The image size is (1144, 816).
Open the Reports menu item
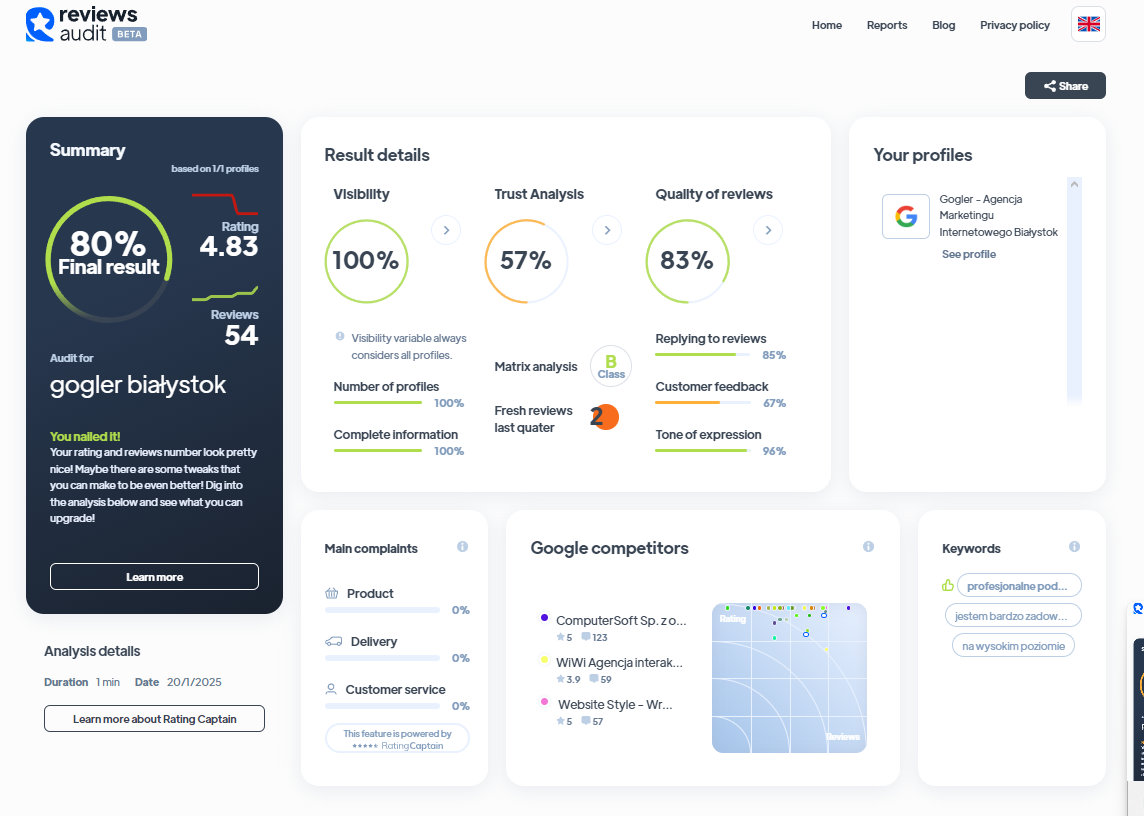coord(887,25)
